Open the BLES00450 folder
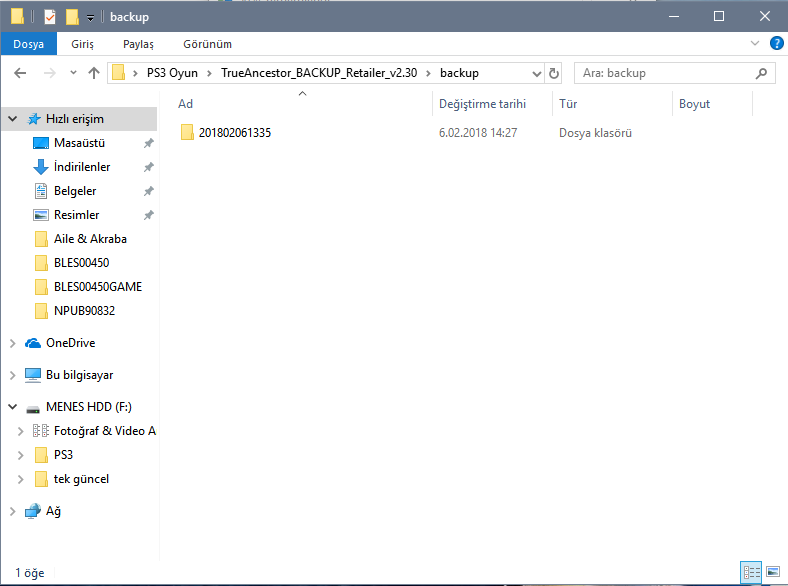This screenshot has width=788, height=586. [81, 263]
